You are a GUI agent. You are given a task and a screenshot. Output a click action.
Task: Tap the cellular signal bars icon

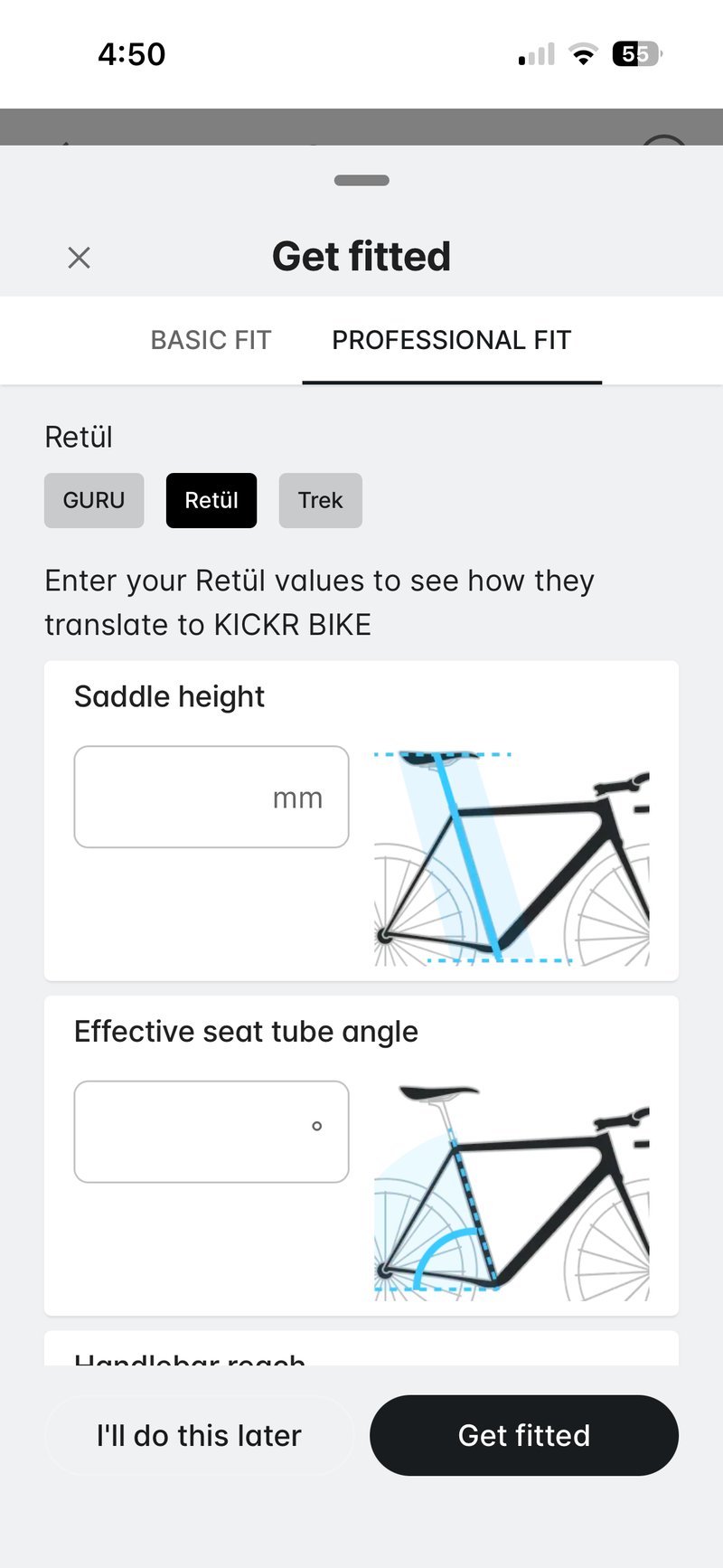(536, 55)
